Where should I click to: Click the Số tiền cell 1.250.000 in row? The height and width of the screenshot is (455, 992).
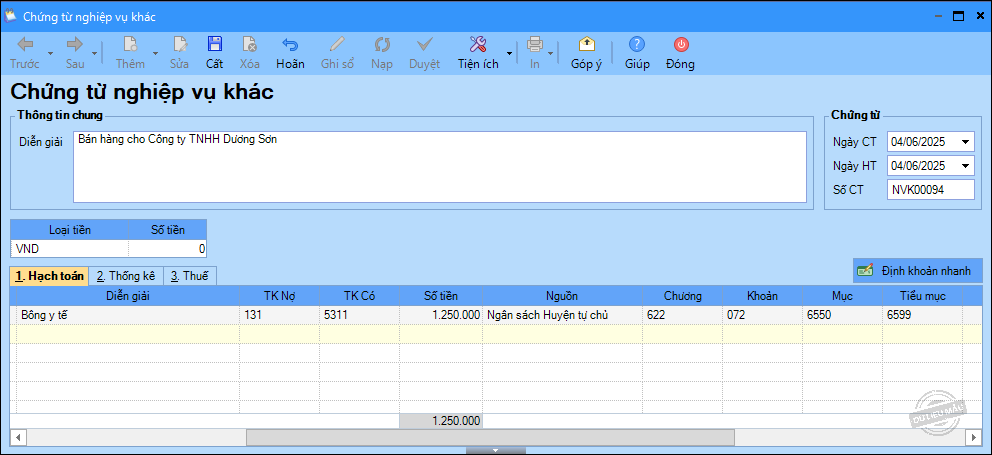coord(441,315)
